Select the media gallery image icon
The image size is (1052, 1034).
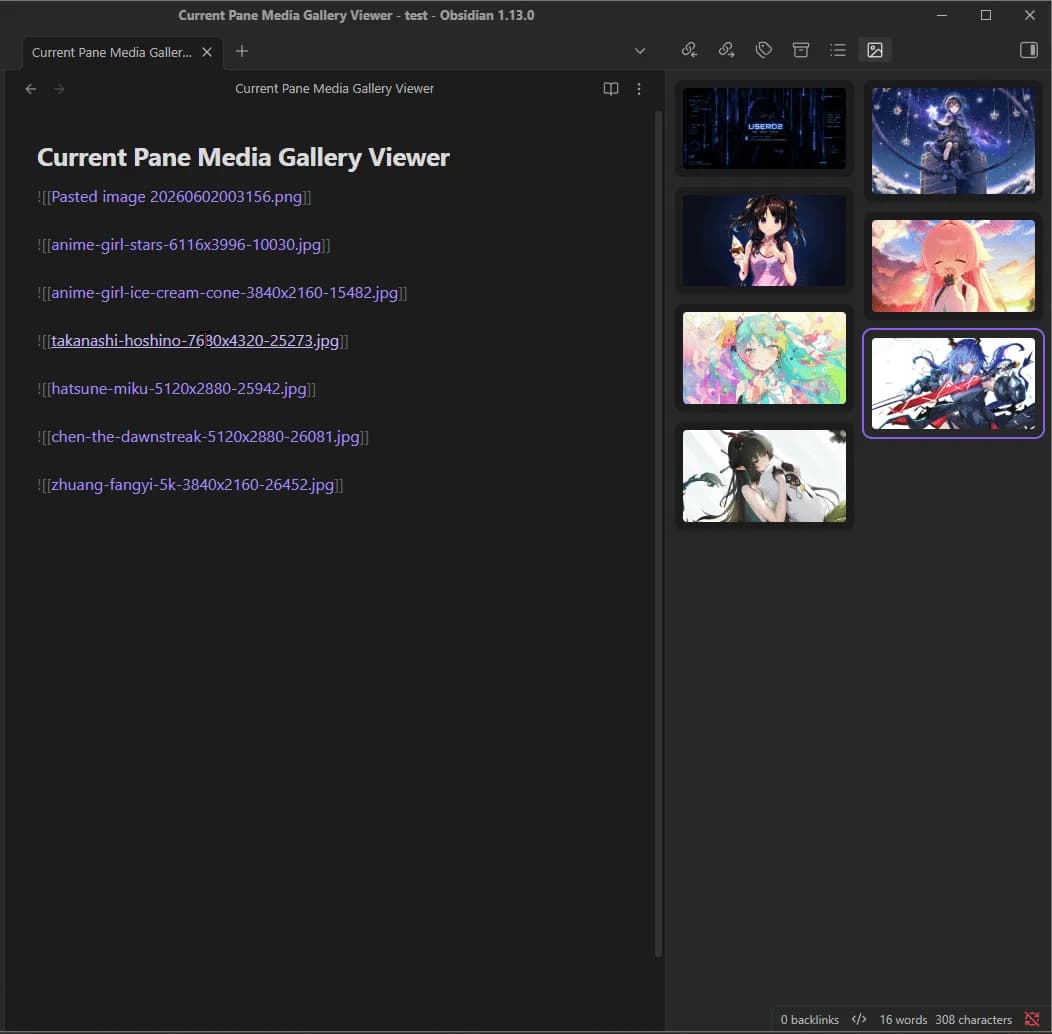(x=875, y=50)
